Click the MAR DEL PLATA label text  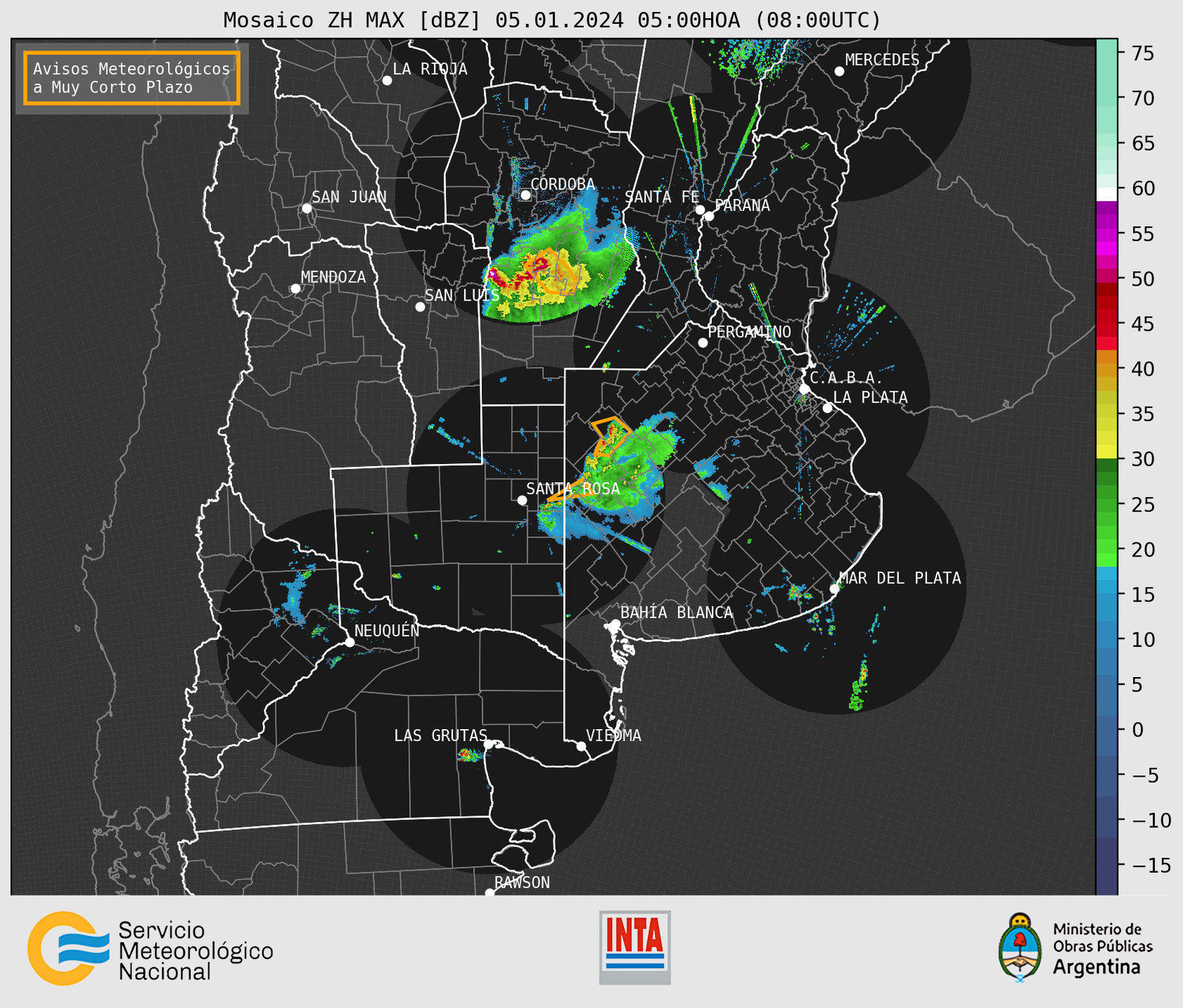click(900, 578)
